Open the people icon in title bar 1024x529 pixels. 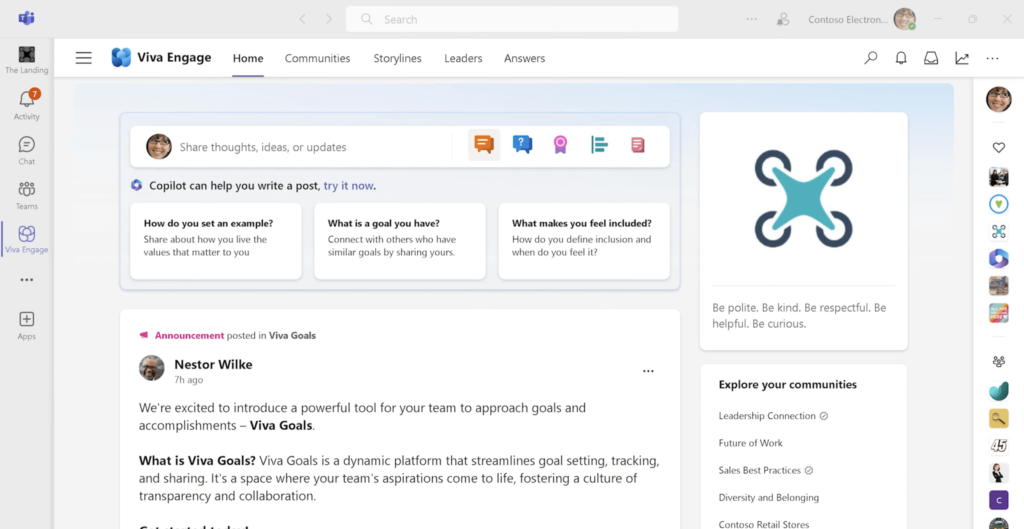click(783, 20)
